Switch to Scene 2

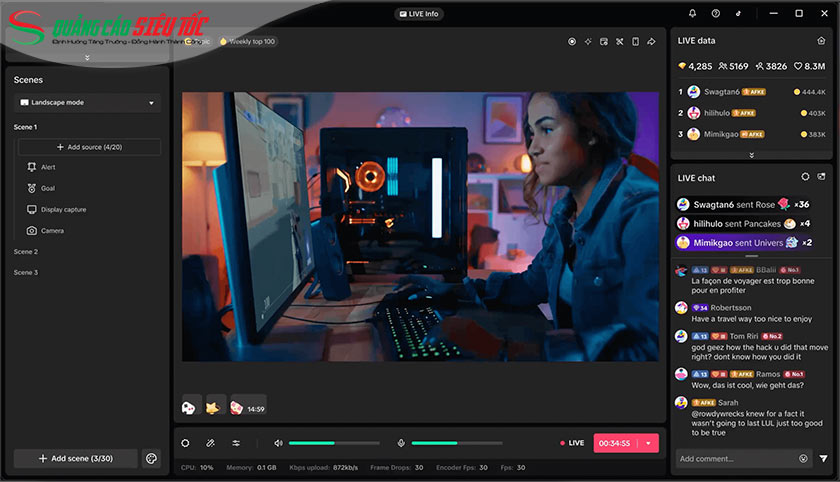tap(26, 252)
